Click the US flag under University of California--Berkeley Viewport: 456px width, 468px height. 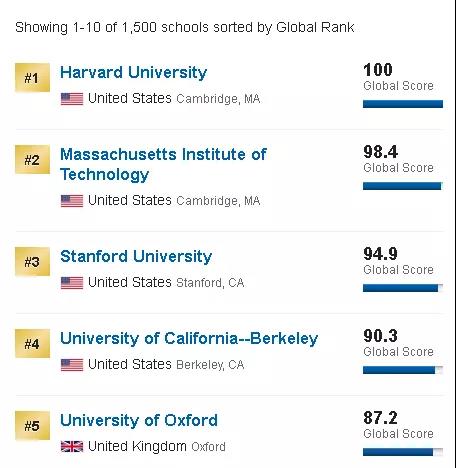(x=72, y=365)
